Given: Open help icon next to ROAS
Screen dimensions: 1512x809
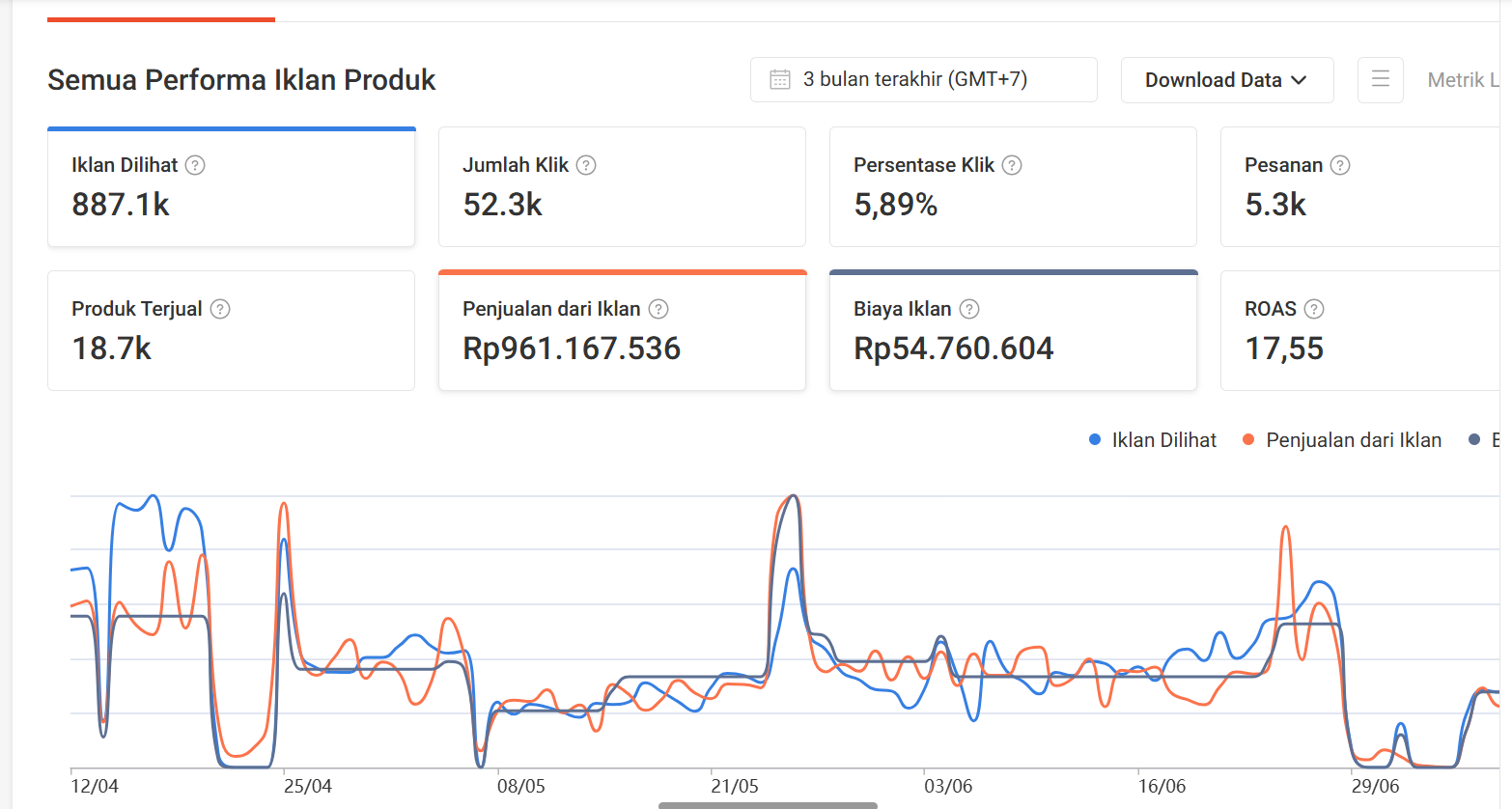Looking at the screenshot, I should [x=1314, y=309].
